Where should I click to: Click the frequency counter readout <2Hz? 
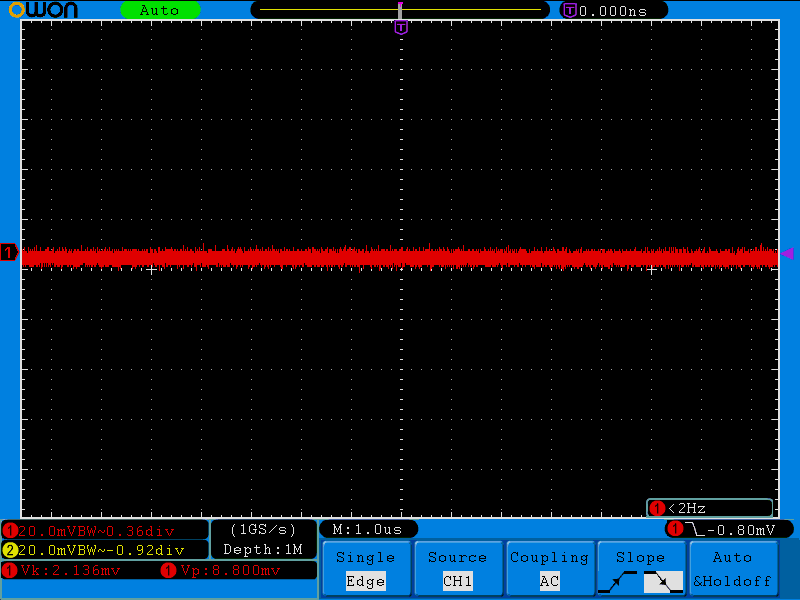tap(710, 508)
